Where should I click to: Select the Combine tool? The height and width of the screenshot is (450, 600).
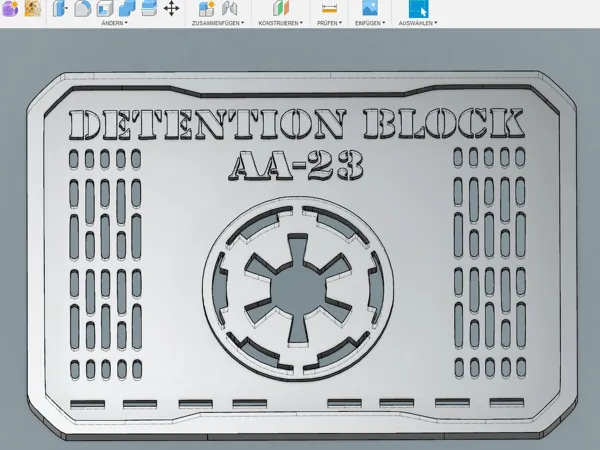coord(127,8)
